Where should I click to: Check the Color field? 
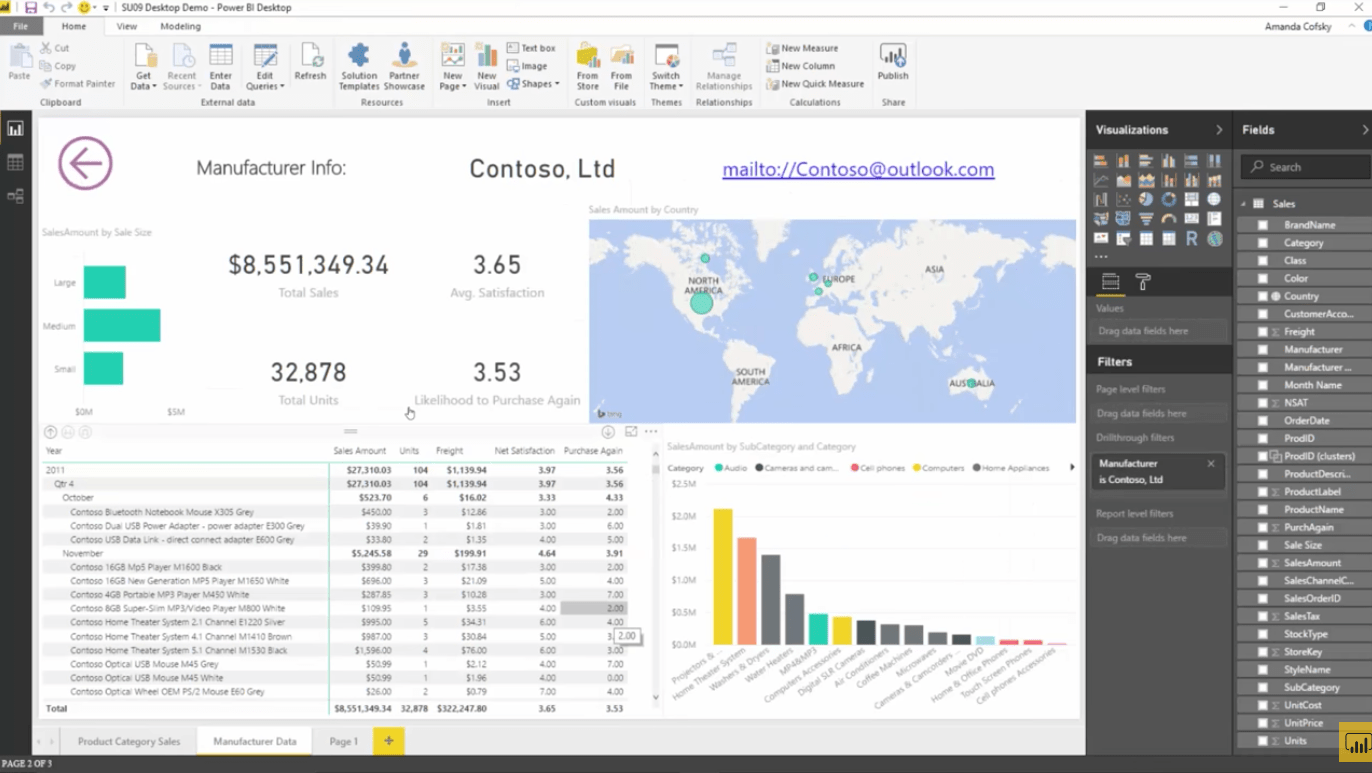pos(1263,278)
